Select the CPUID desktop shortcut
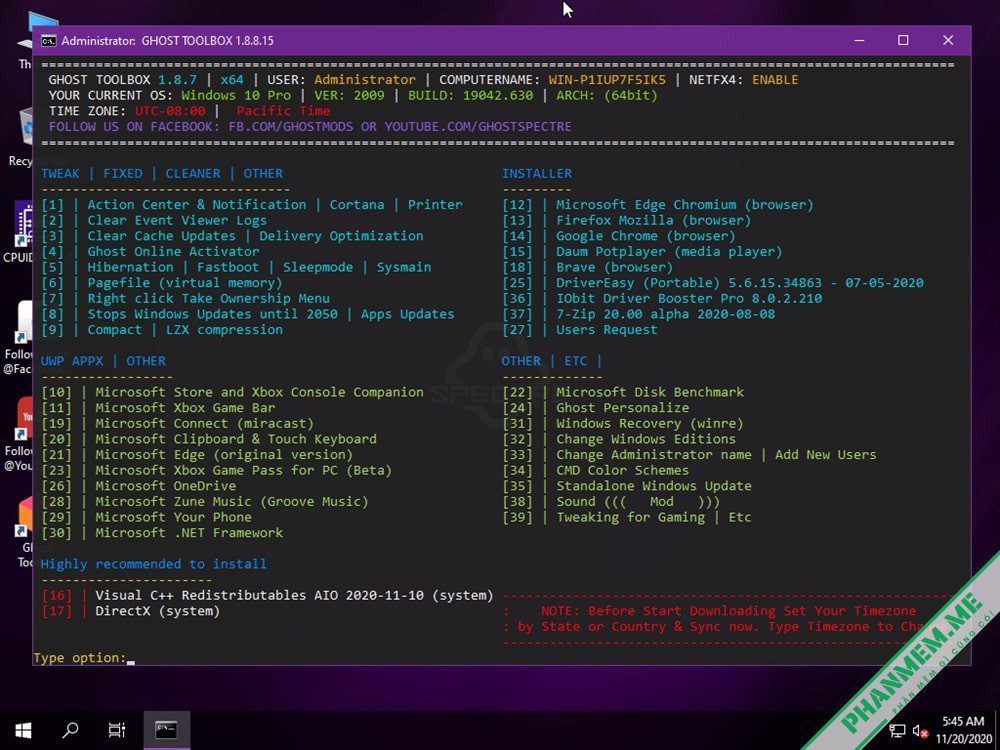 [x=21, y=233]
